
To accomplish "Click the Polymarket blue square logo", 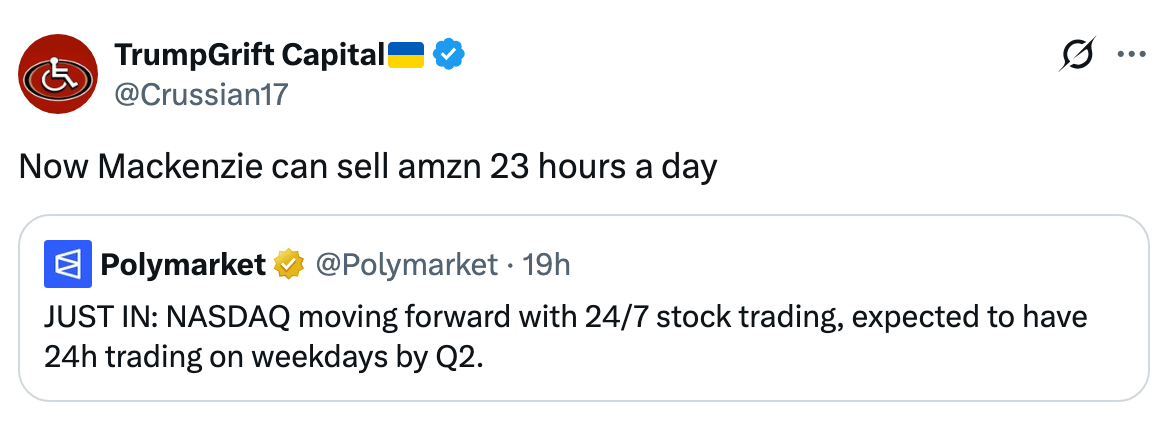I will click(68, 264).
